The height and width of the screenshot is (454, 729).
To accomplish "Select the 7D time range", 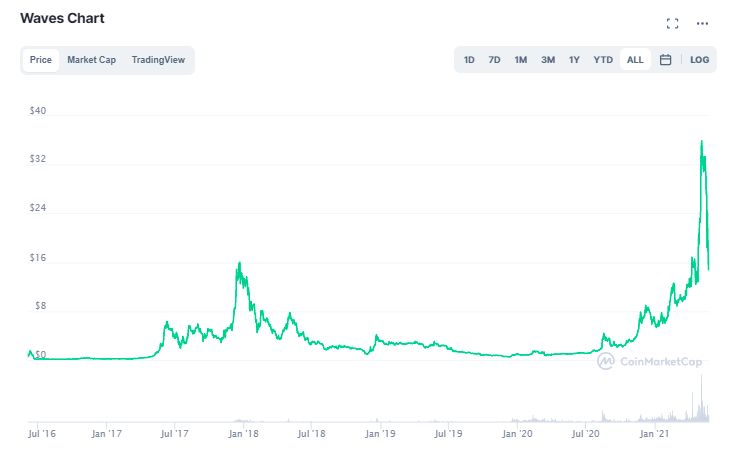I will click(x=494, y=60).
